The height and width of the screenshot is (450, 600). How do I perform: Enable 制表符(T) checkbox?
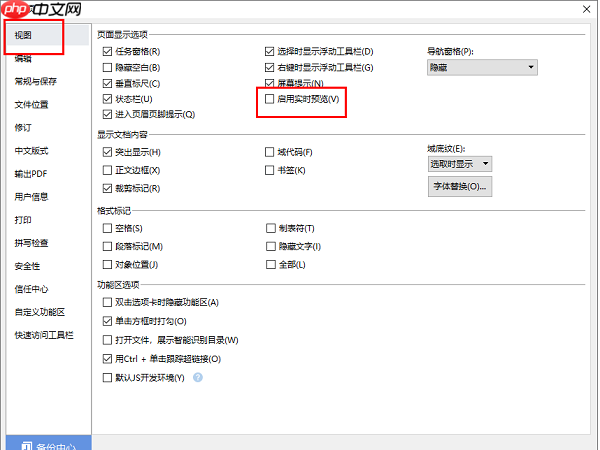click(x=271, y=228)
